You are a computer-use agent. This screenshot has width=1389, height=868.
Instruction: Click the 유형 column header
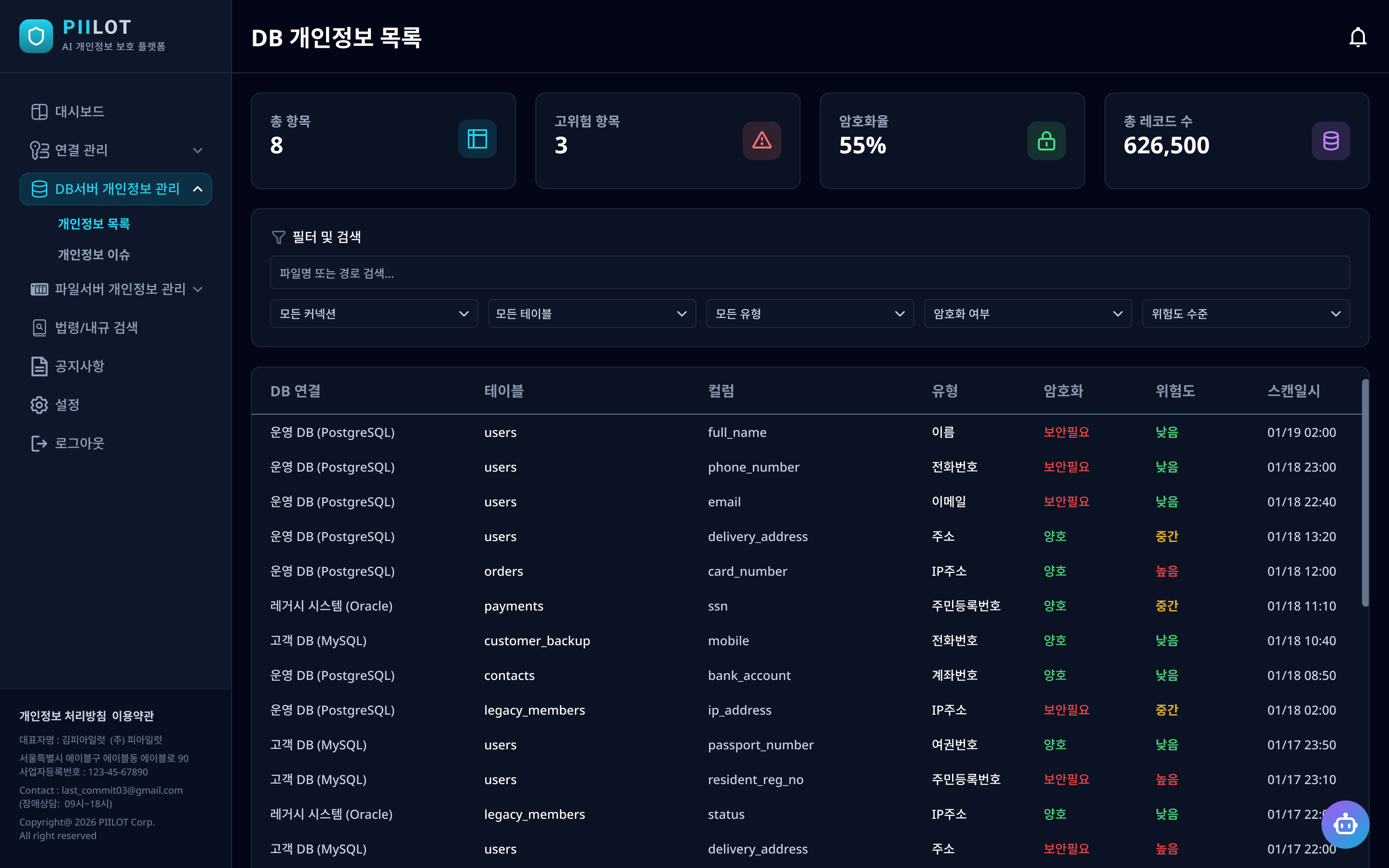945,391
